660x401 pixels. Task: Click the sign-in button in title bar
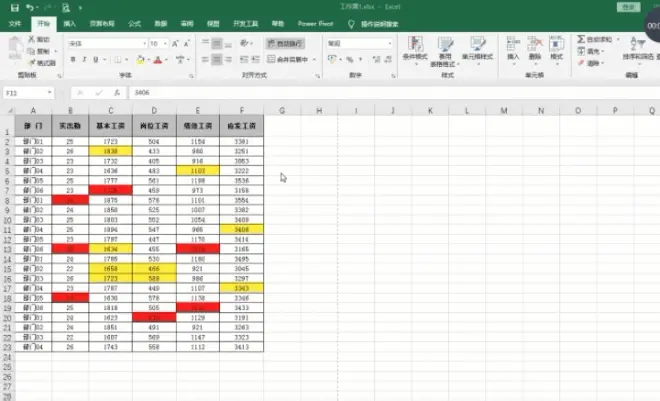pyautogui.click(x=628, y=7)
